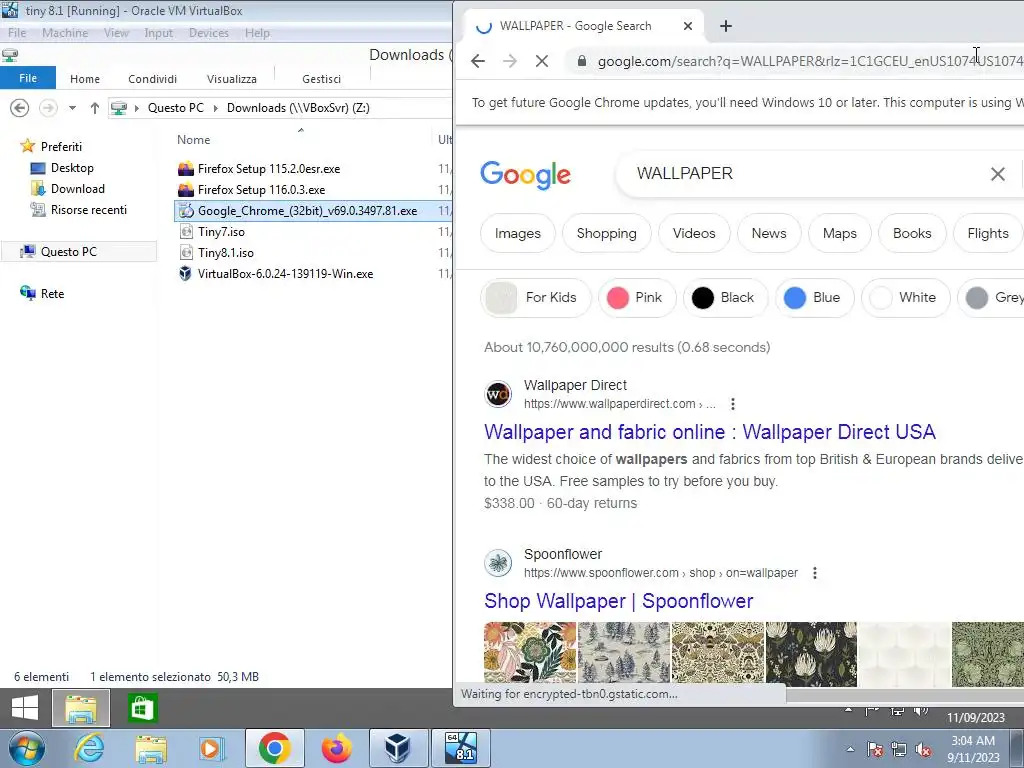Go back in Explorer window
The image size is (1024, 768).
click(x=20, y=108)
